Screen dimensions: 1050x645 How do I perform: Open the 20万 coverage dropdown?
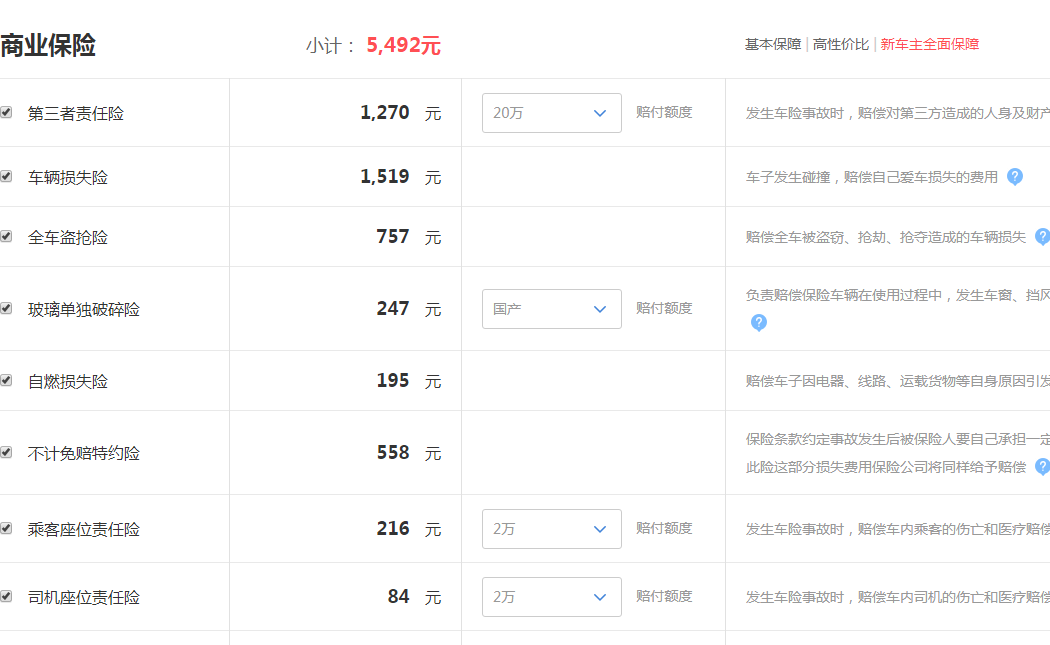(x=551, y=113)
